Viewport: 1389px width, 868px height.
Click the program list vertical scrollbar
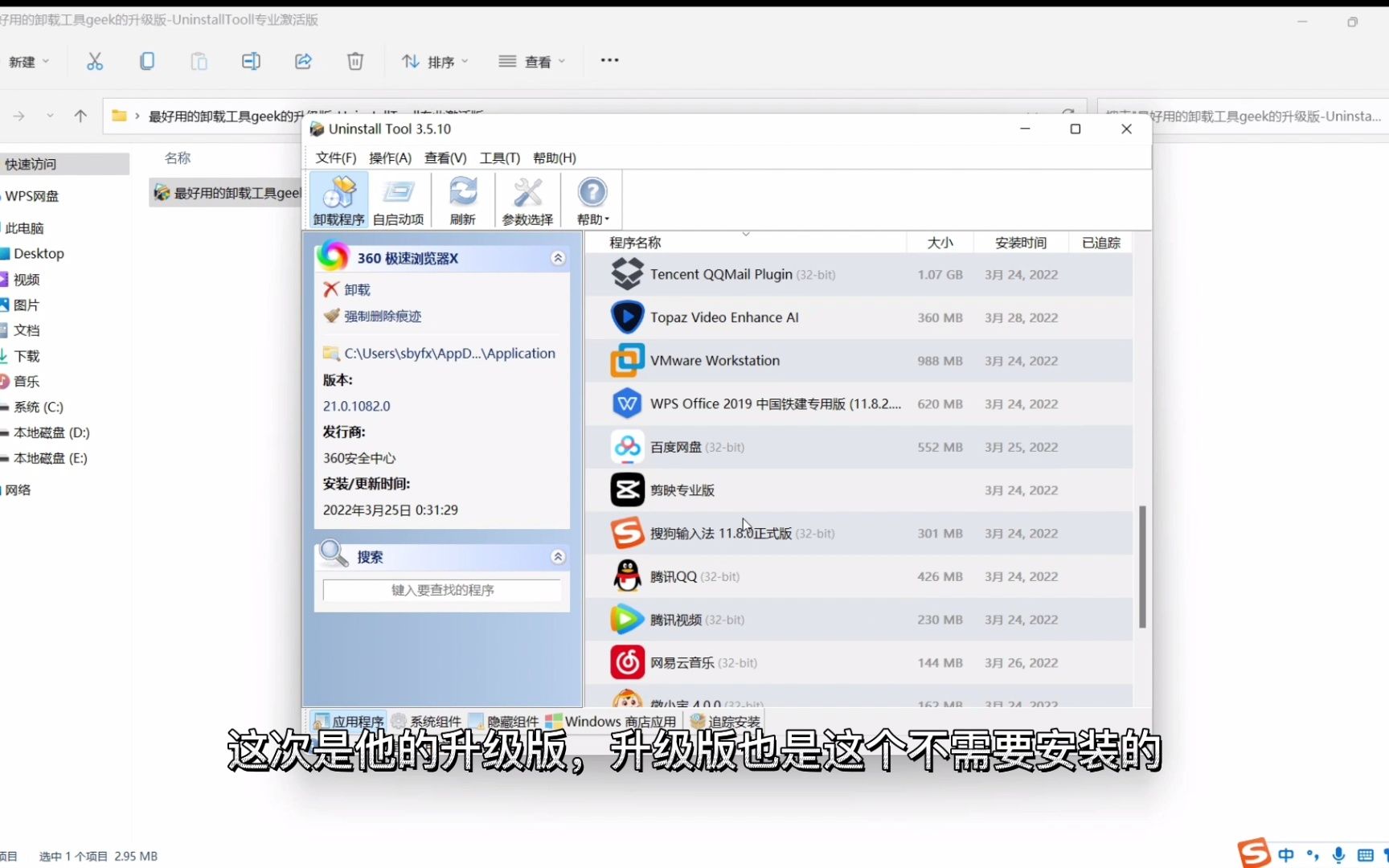1142,567
